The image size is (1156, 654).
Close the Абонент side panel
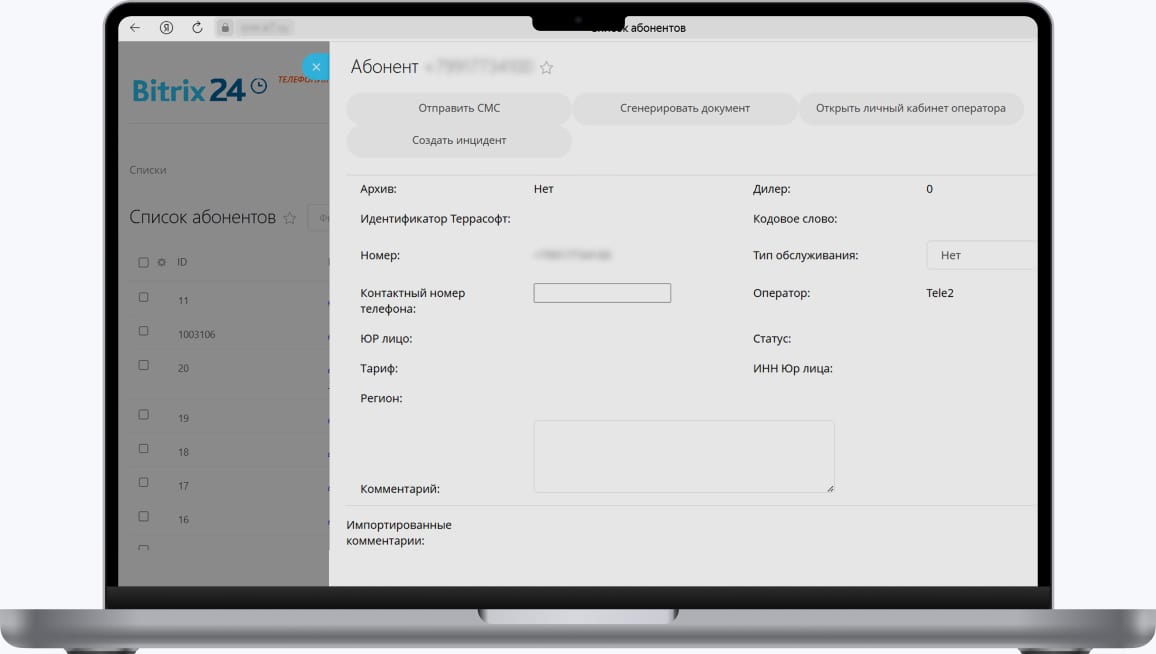coord(316,67)
